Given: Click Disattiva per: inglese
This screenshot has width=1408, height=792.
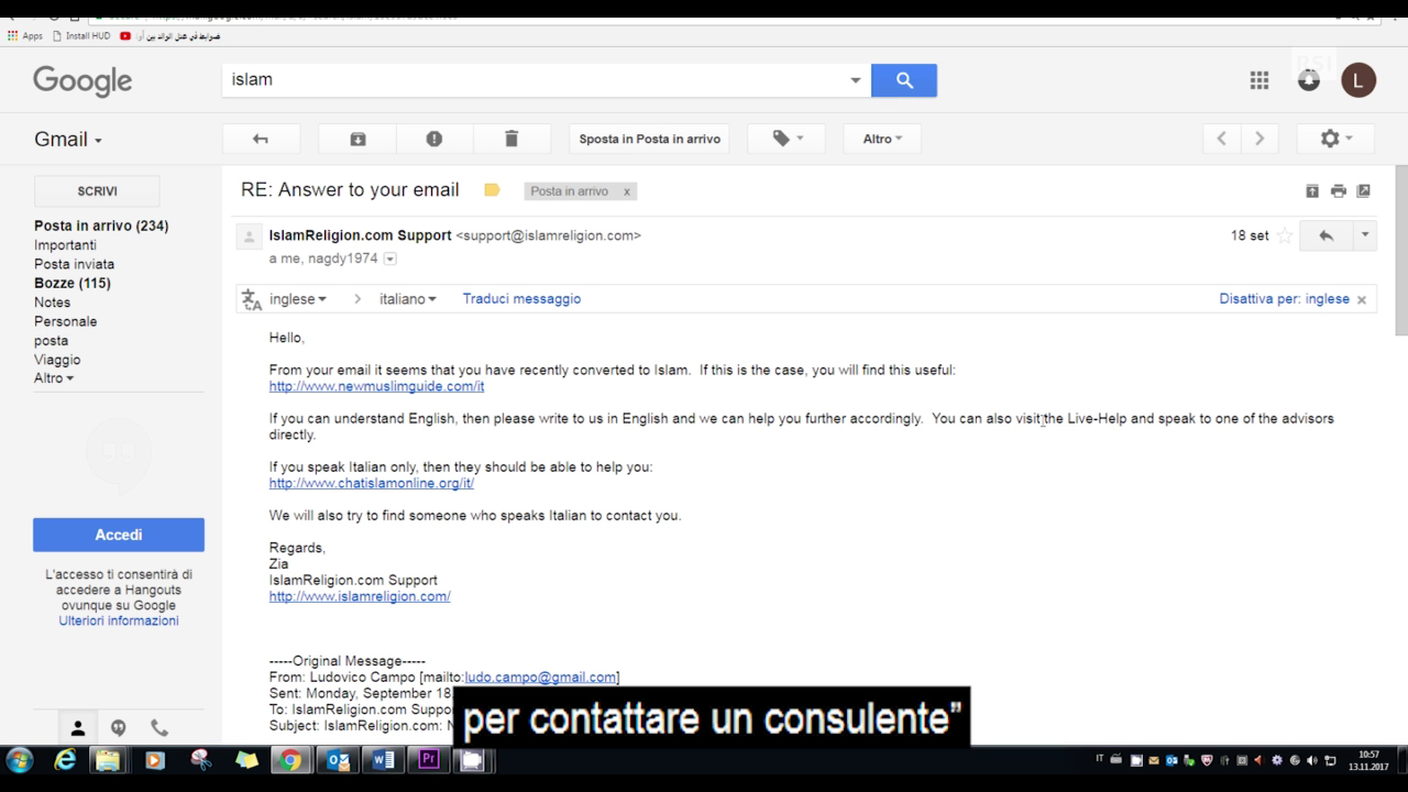Looking at the screenshot, I should pyautogui.click(x=1284, y=299).
